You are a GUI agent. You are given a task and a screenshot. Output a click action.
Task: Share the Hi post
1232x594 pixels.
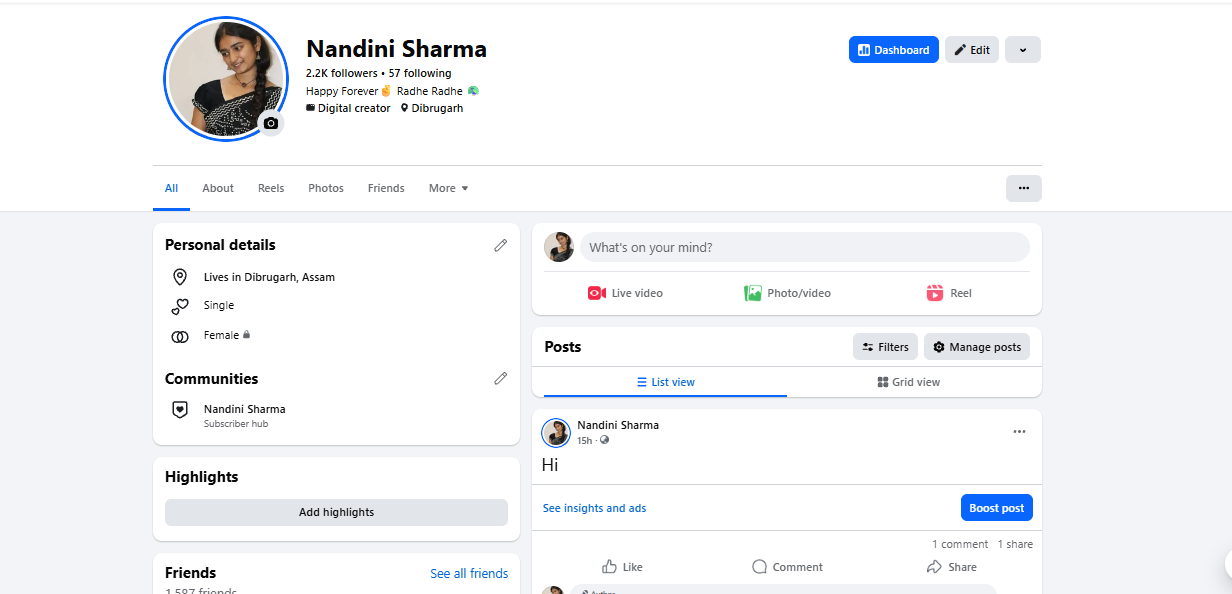[x=951, y=567]
